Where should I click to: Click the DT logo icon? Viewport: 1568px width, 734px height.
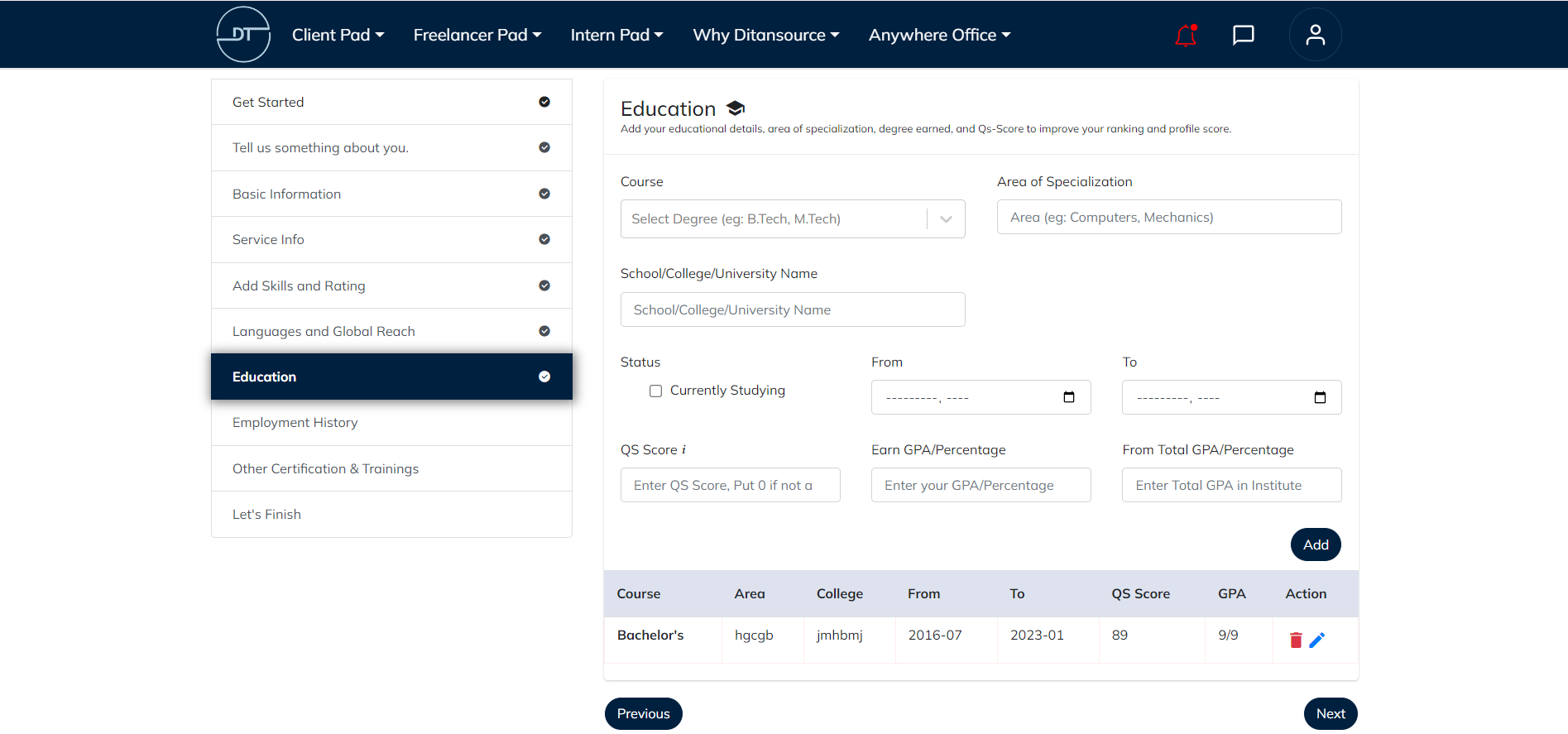point(243,35)
